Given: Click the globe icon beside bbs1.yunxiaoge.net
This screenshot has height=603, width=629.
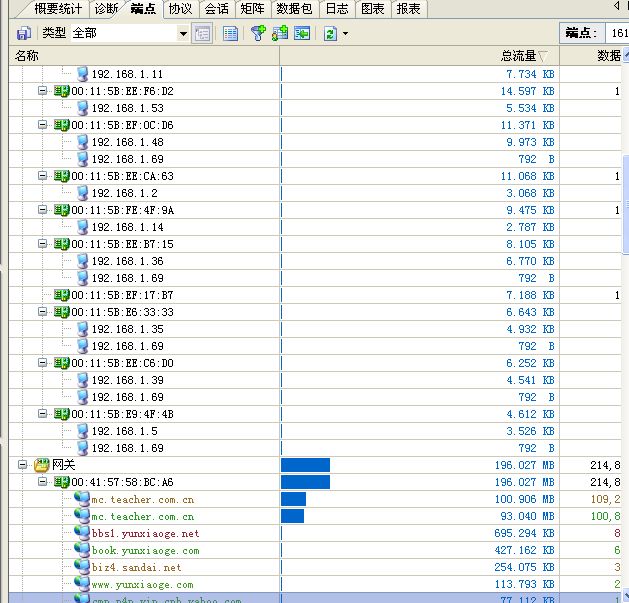Looking at the screenshot, I should (x=81, y=533).
